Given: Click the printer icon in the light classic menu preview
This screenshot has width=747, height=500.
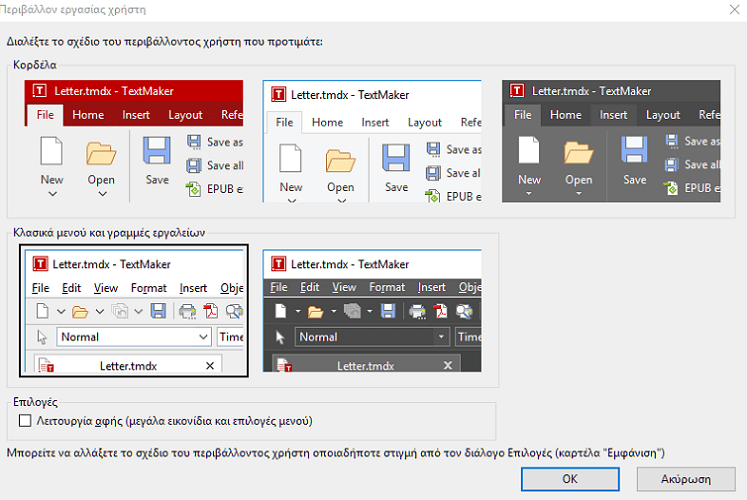Looking at the screenshot, I should 187,311.
